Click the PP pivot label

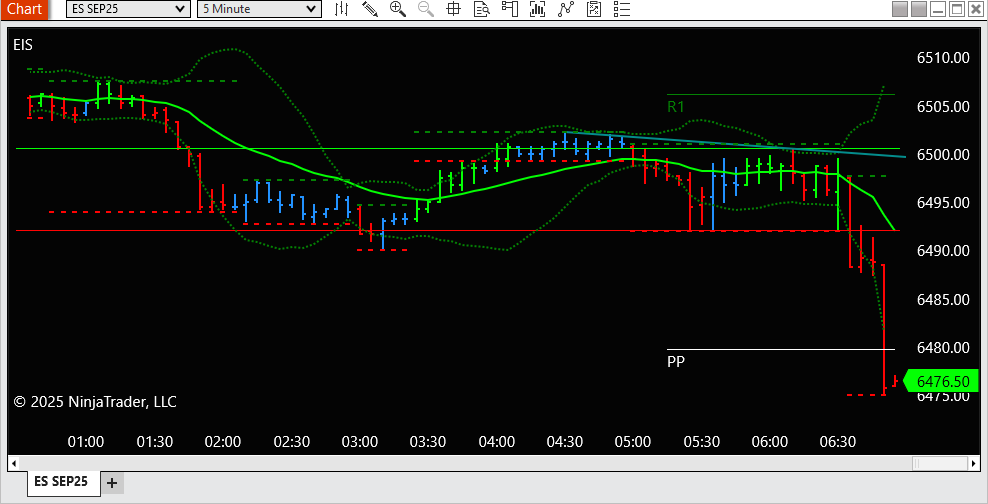click(675, 362)
